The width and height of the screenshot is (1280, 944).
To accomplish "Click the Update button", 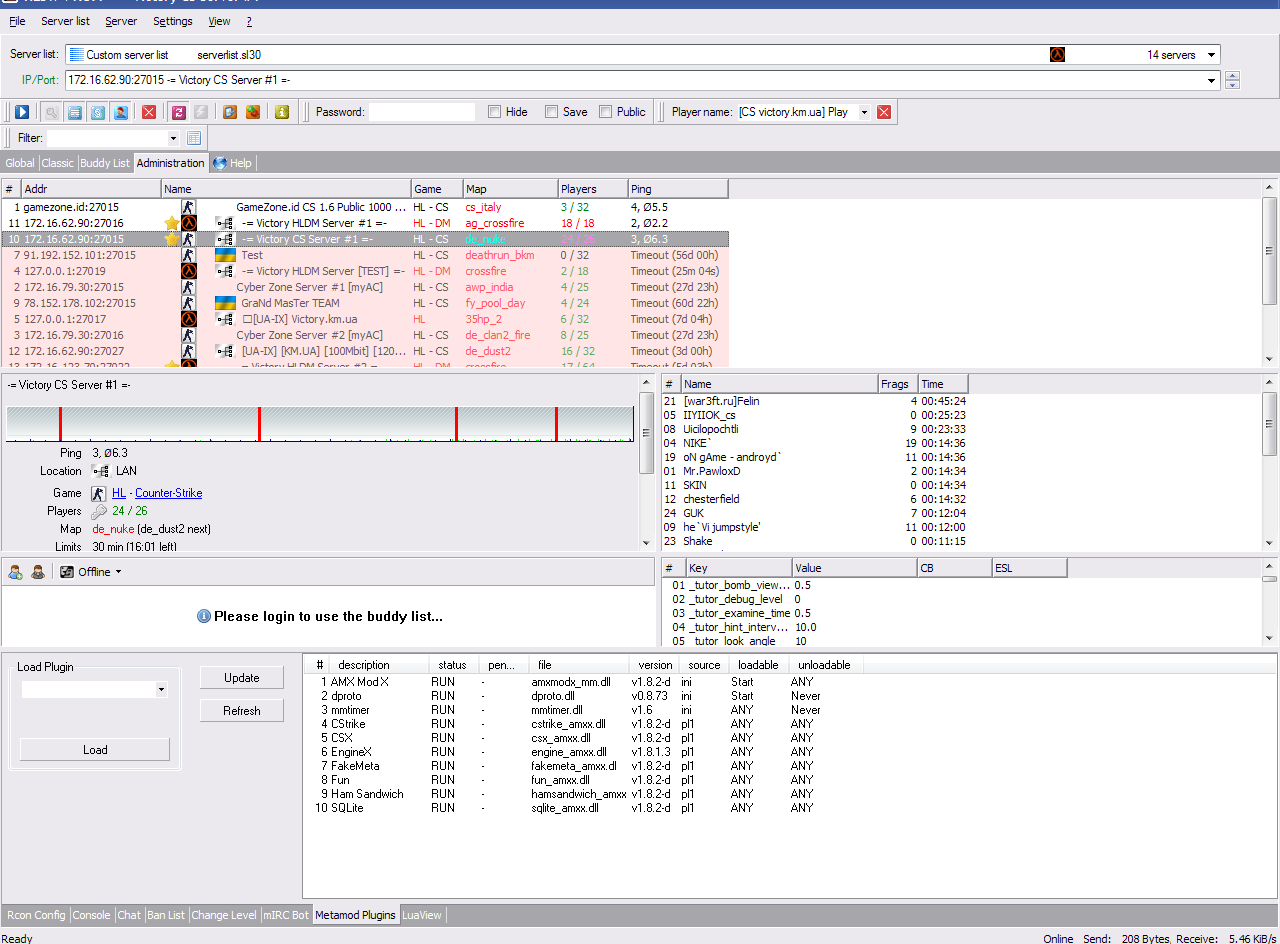I will tap(242, 678).
